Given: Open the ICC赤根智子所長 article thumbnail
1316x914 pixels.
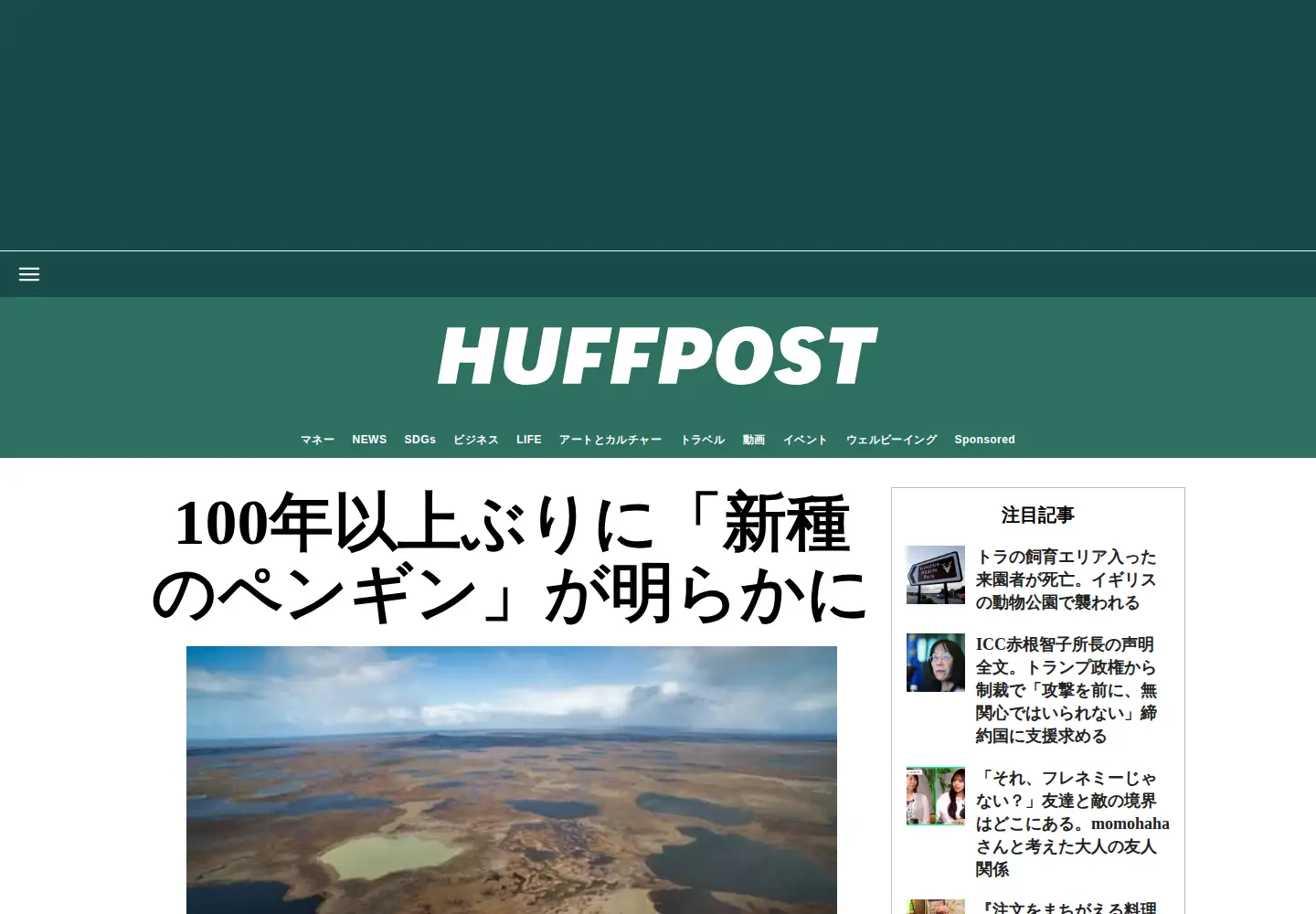Looking at the screenshot, I should coord(936,663).
